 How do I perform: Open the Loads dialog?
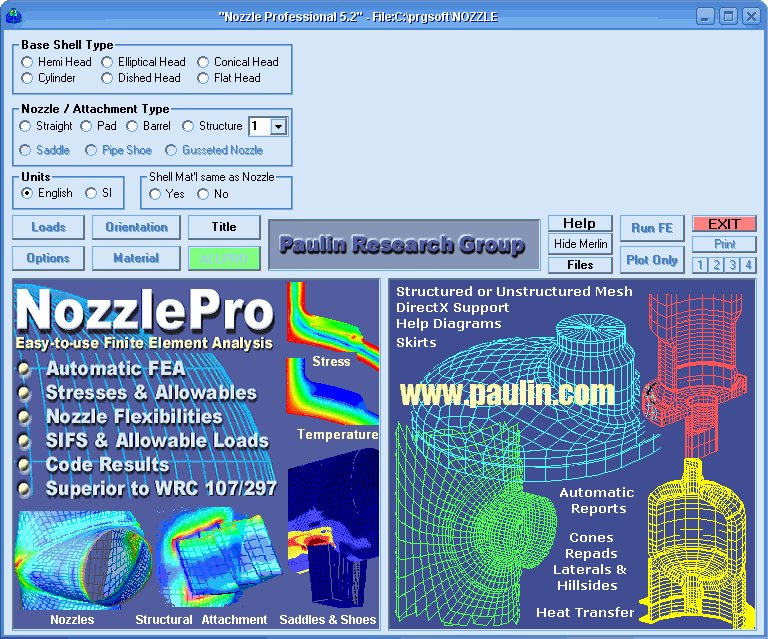48,228
